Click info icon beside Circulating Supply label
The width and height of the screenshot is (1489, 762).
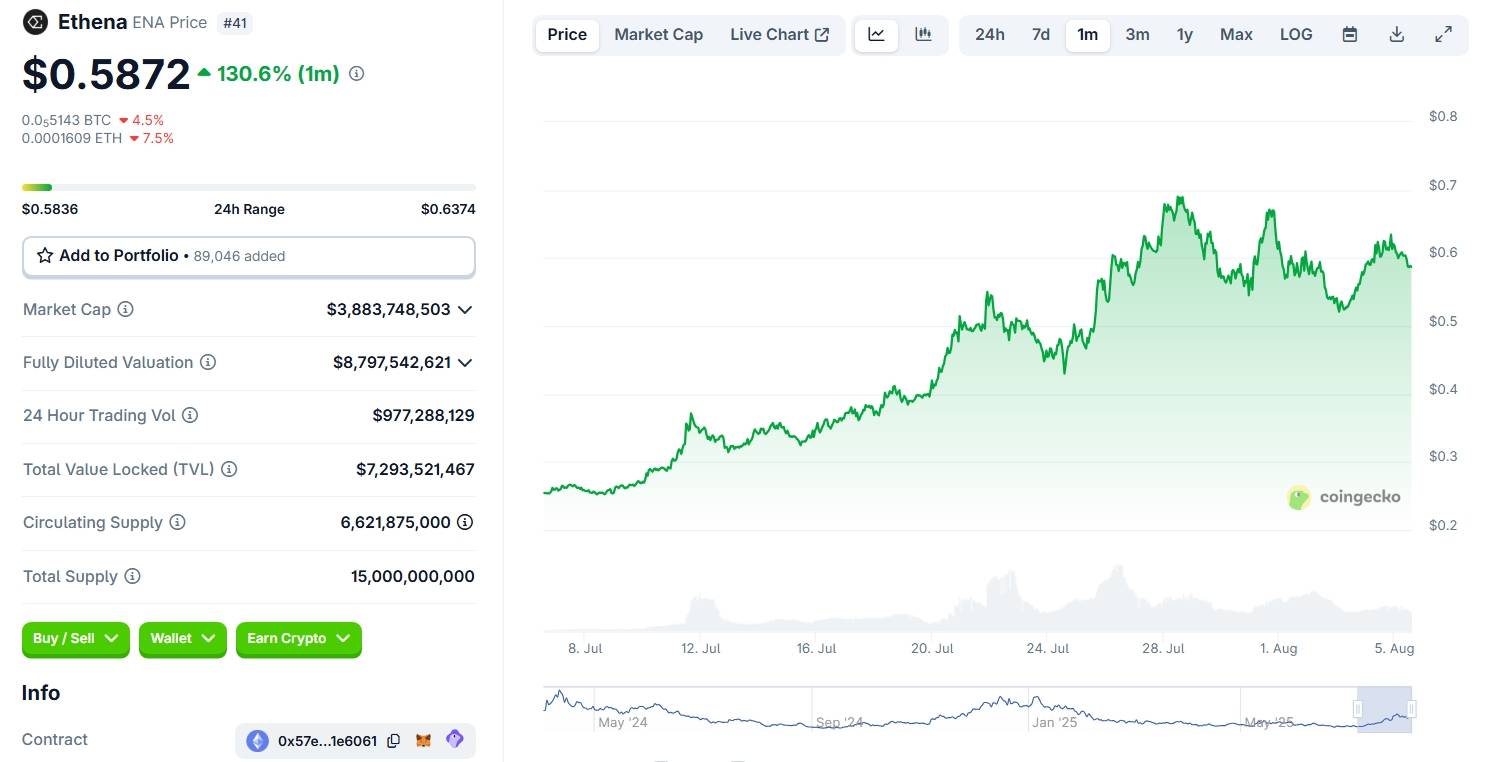pos(177,523)
